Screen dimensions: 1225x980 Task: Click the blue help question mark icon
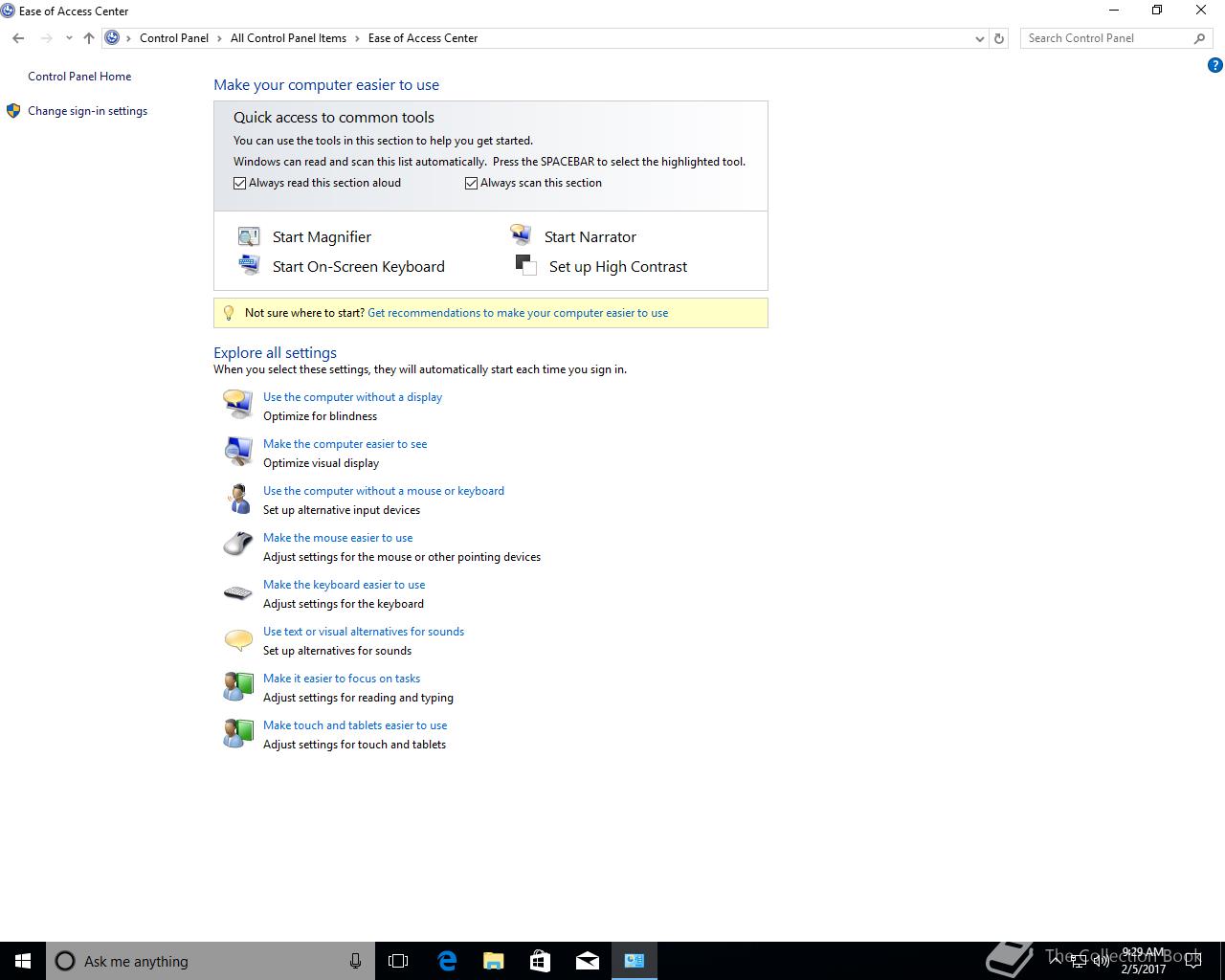[1215, 66]
